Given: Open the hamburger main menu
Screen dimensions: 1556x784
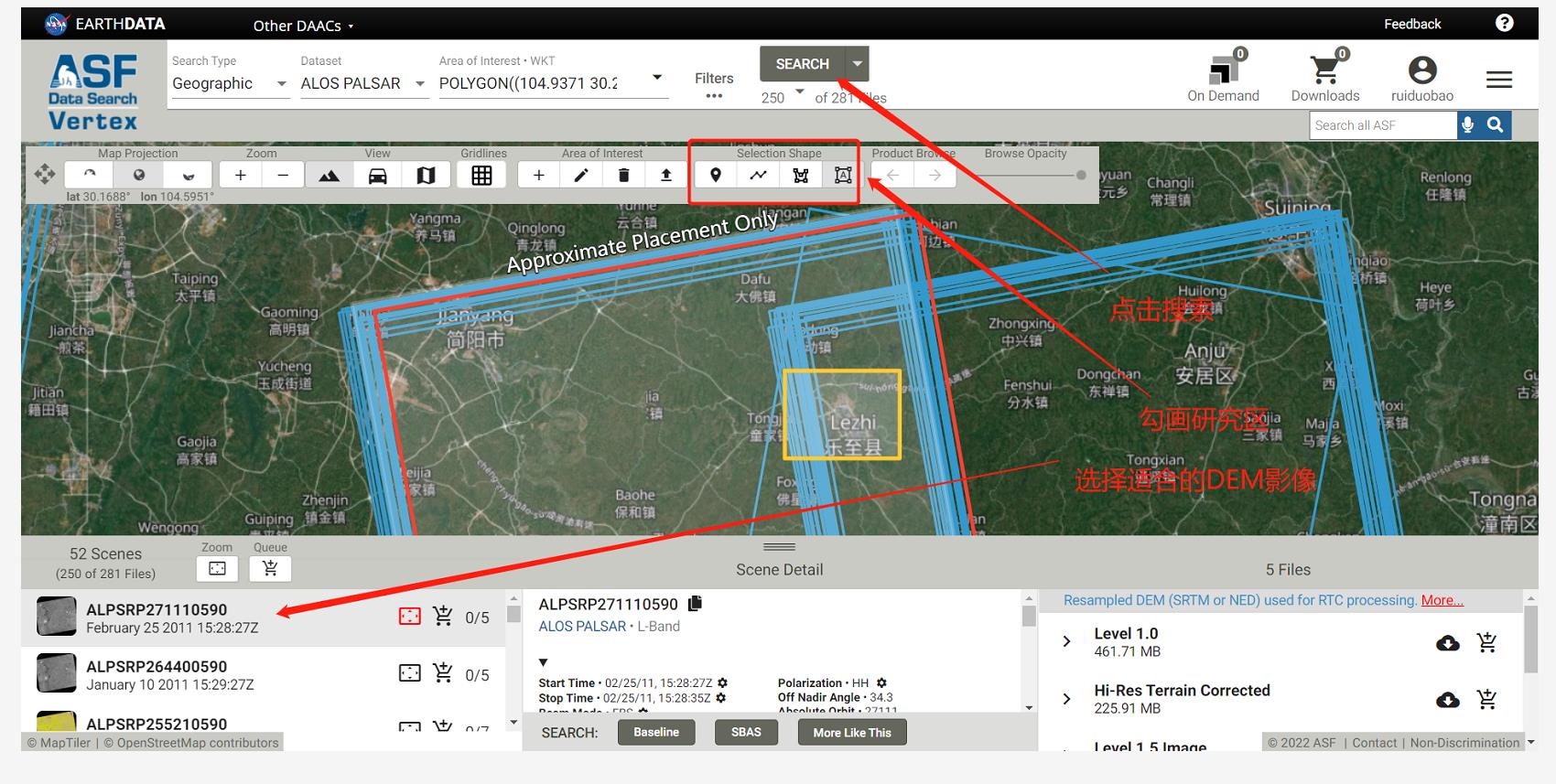Looking at the screenshot, I should (1498, 80).
